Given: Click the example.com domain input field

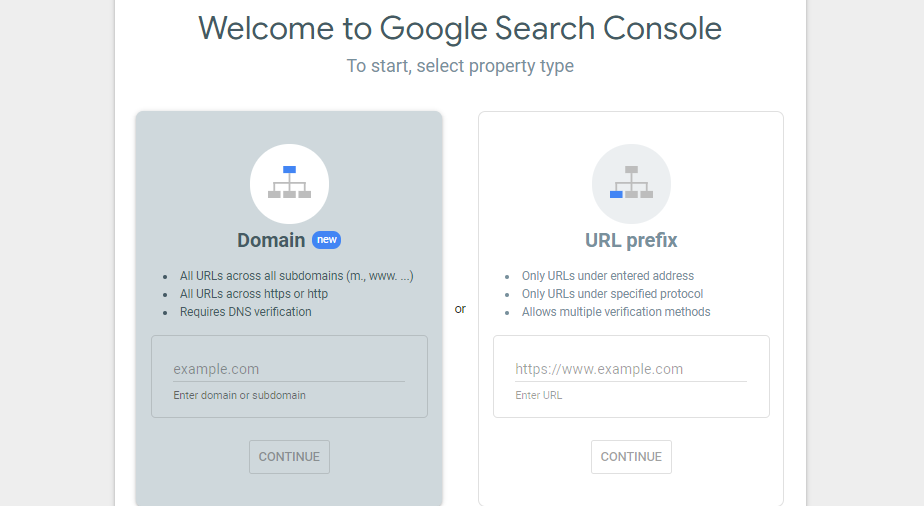Looking at the screenshot, I should (289, 369).
